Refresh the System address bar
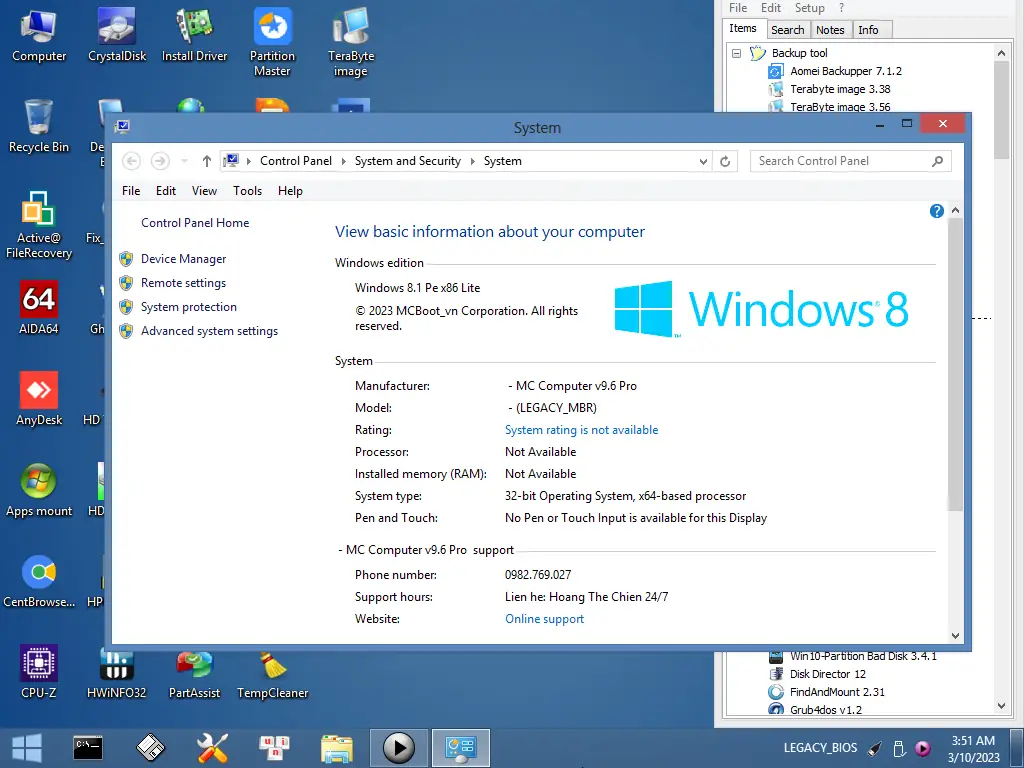This screenshot has width=1024, height=768. 725,161
